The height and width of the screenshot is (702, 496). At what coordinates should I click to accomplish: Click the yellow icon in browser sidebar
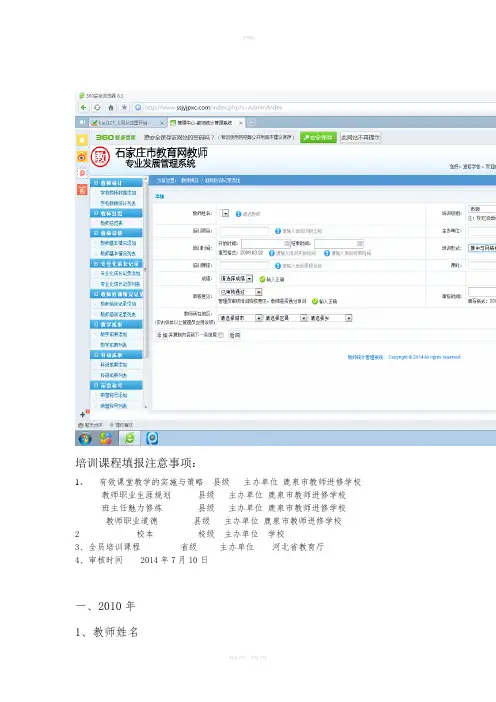click(x=82, y=140)
